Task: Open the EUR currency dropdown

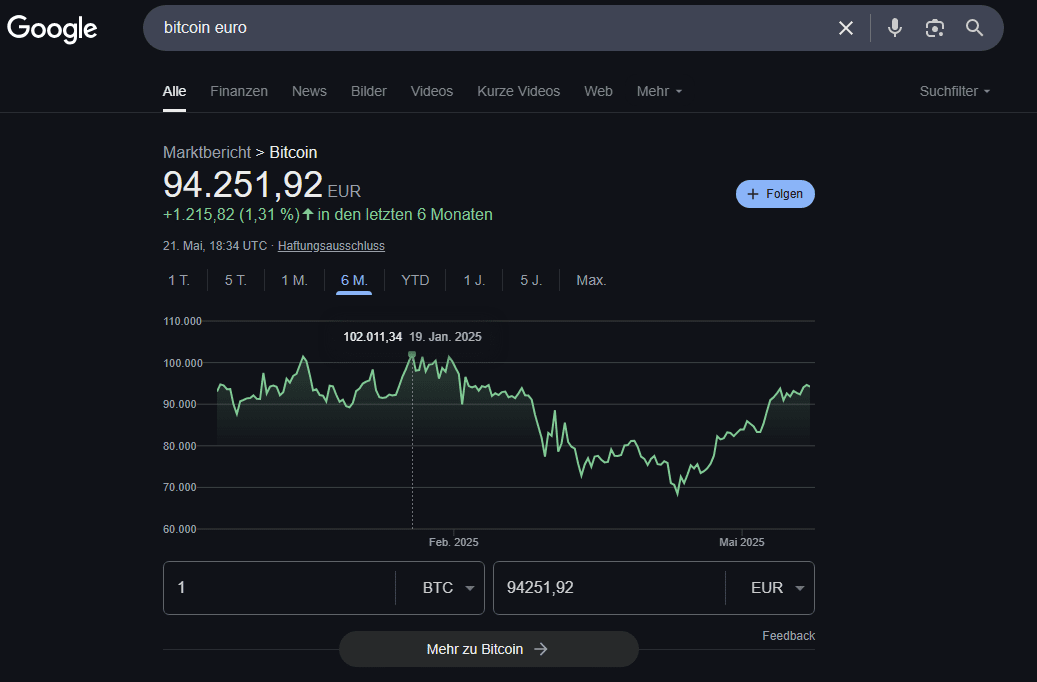Action: click(777, 587)
